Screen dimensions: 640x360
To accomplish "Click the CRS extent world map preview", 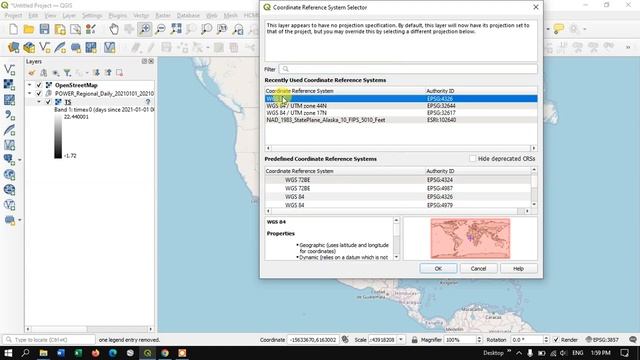I will pos(470,238).
